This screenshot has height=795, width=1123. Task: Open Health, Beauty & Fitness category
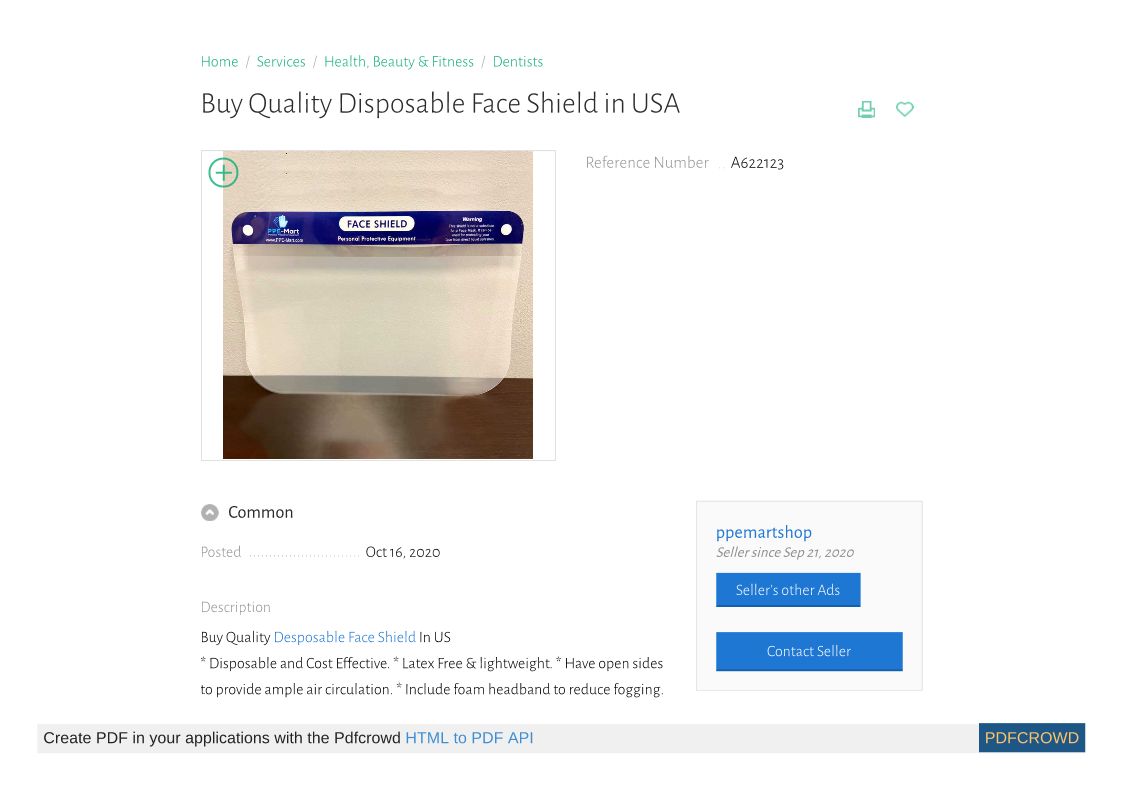pyautogui.click(x=399, y=62)
